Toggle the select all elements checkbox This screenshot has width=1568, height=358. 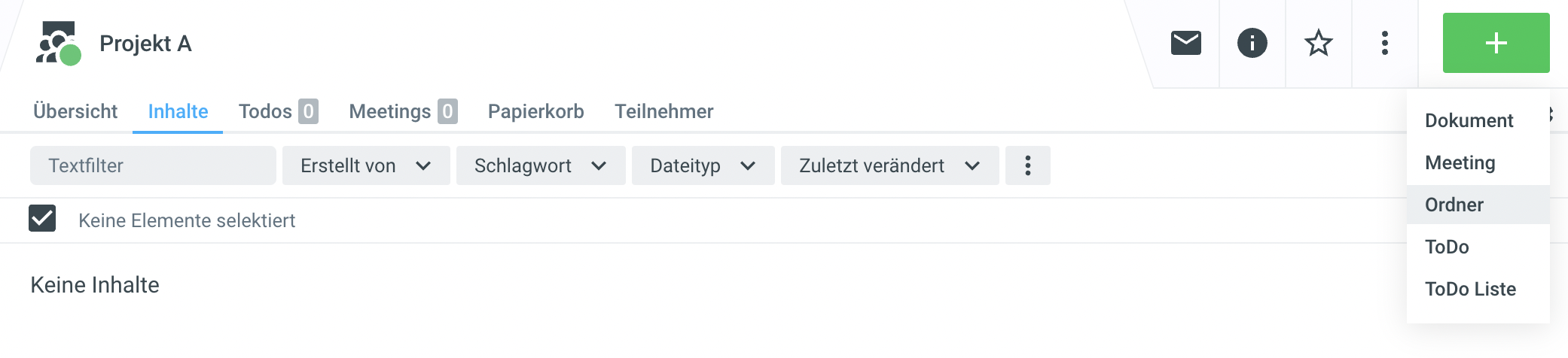coord(42,219)
